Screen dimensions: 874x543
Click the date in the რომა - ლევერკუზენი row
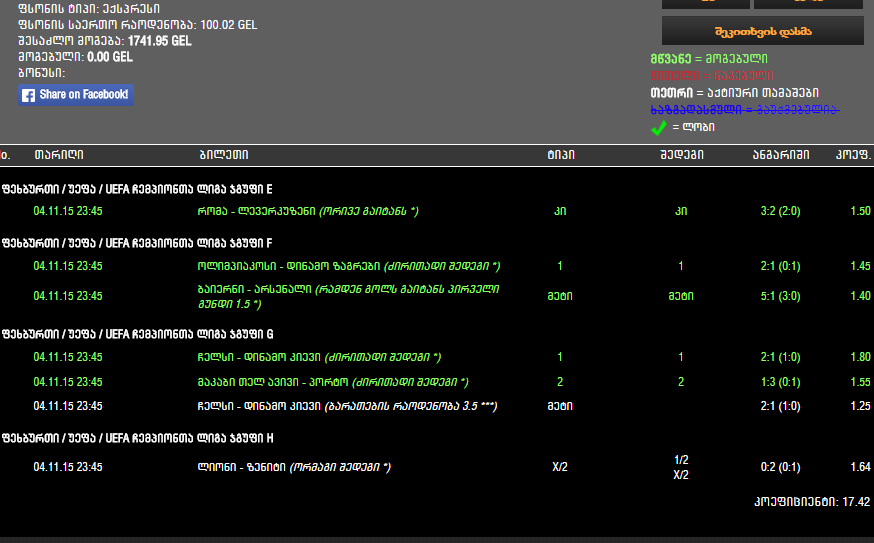tap(68, 211)
